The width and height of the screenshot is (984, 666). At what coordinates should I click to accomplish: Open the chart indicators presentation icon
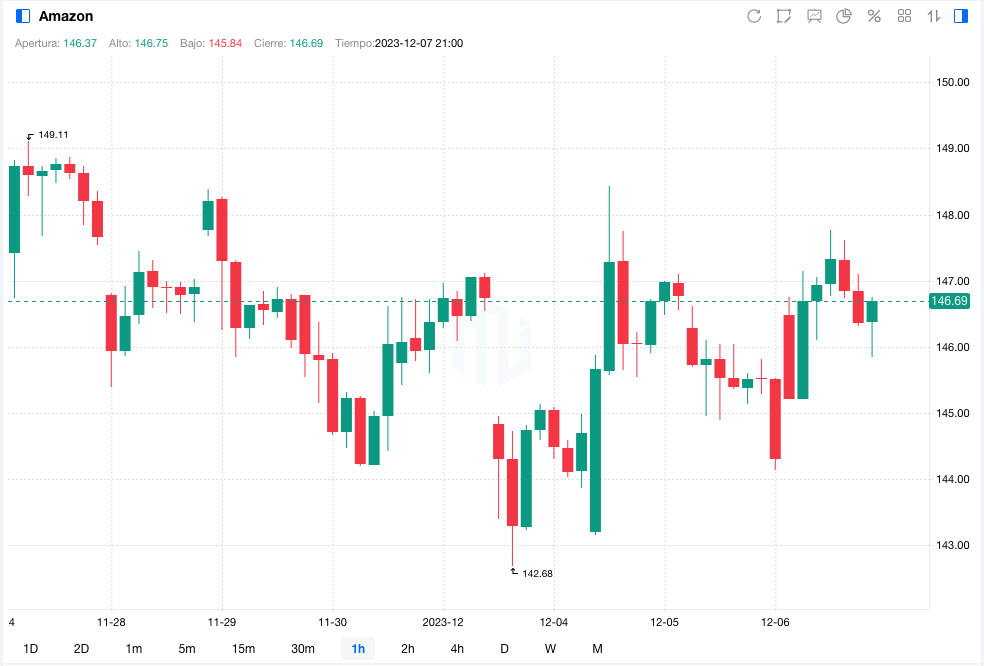tap(814, 16)
